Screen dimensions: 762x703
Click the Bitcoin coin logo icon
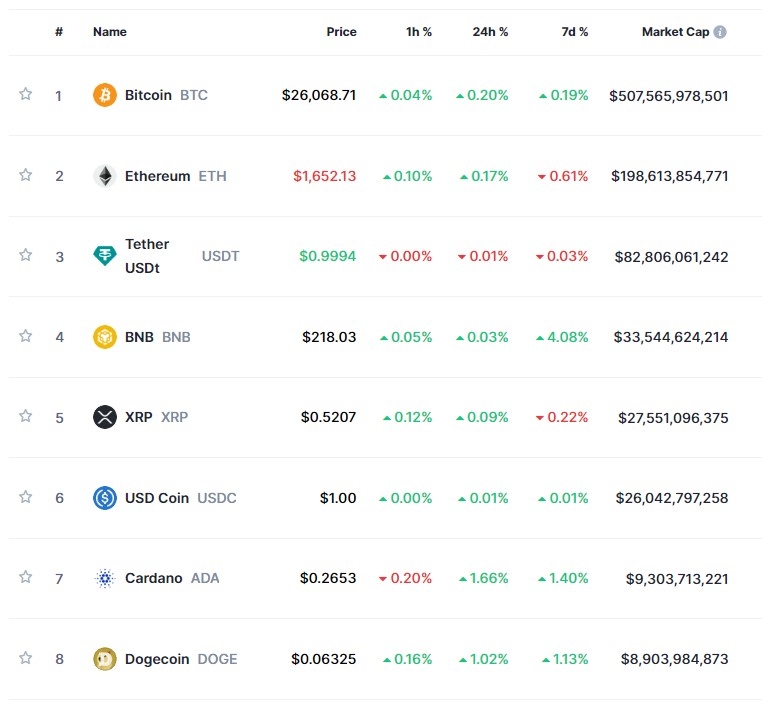104,95
